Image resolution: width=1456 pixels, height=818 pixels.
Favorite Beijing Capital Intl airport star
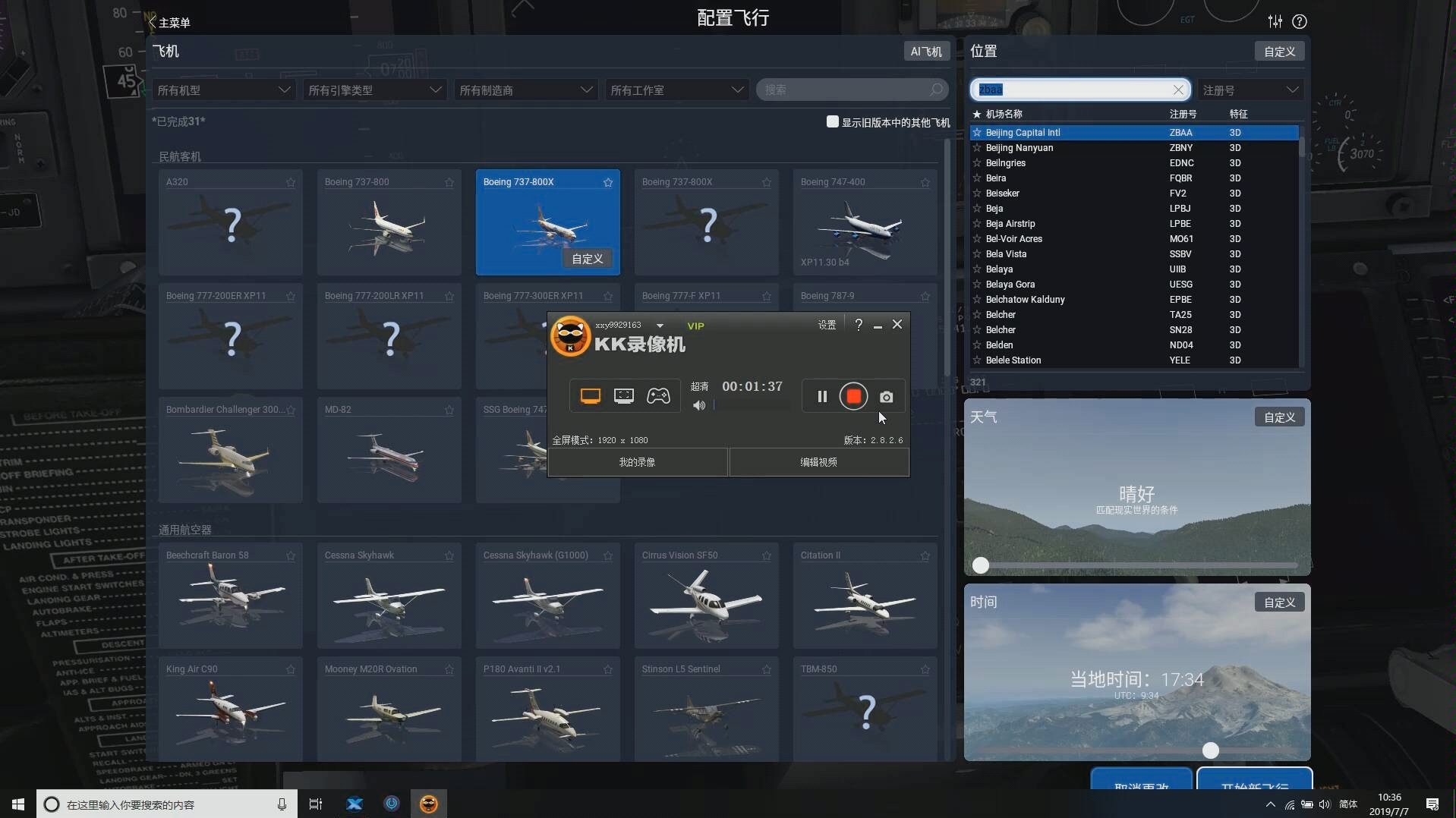click(977, 132)
